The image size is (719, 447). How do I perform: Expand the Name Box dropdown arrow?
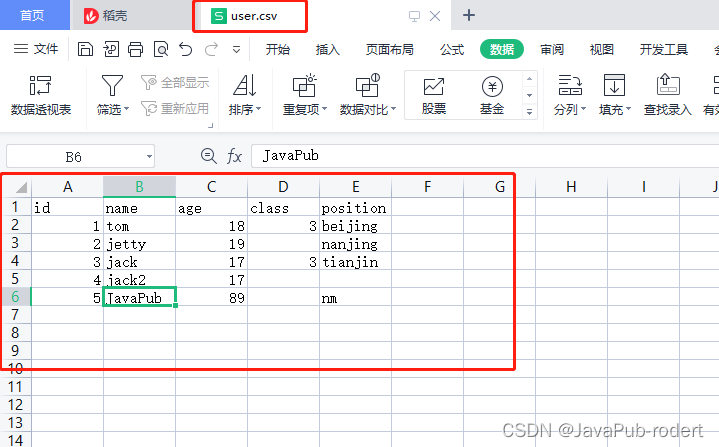pos(148,156)
